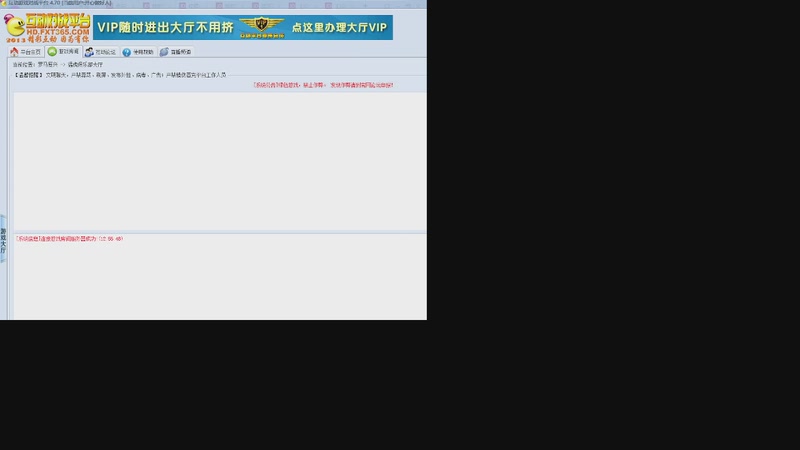800x450 pixels.
Task: Click the red system message in lower pane
Action: [69, 238]
